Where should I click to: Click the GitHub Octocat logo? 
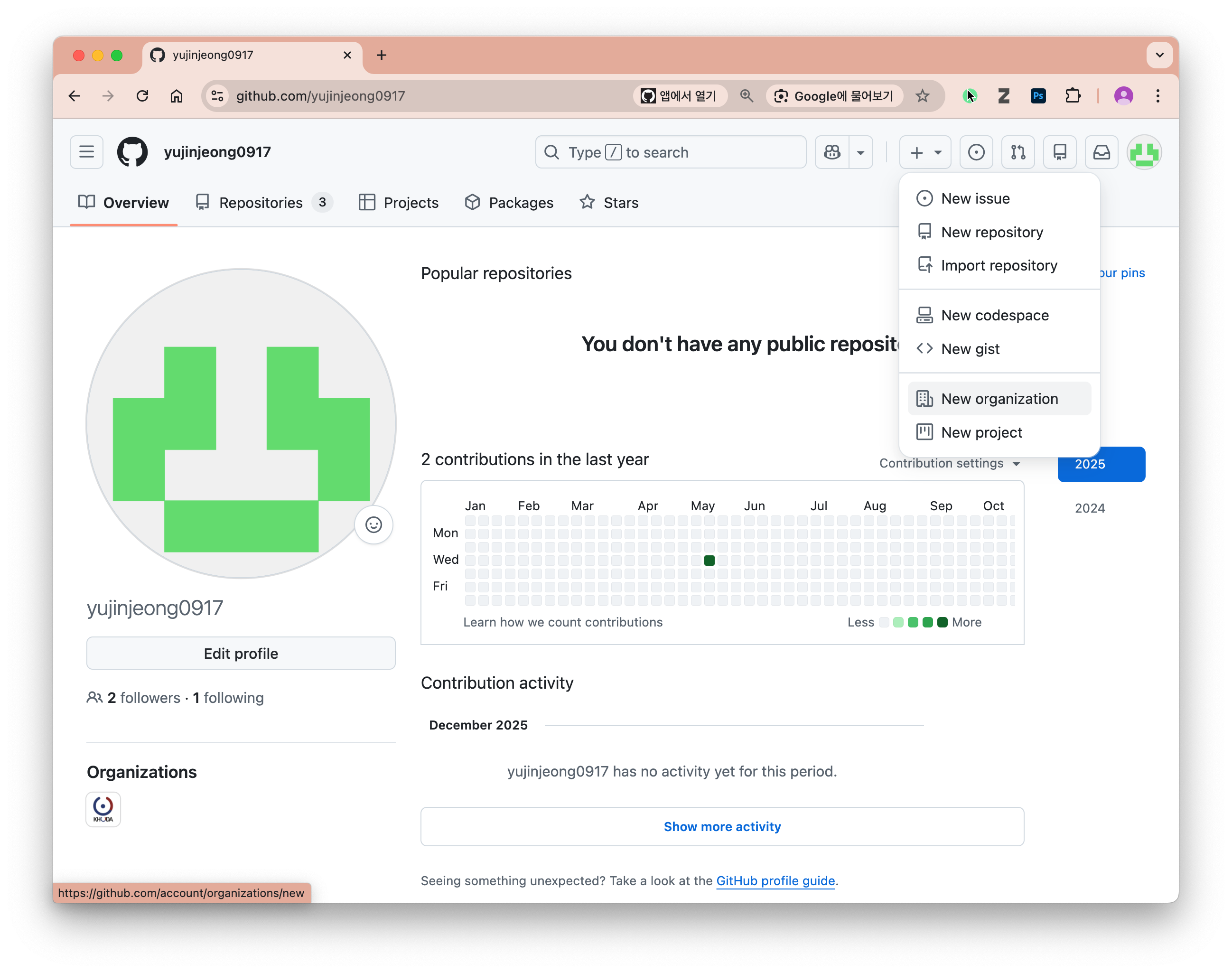tap(132, 152)
